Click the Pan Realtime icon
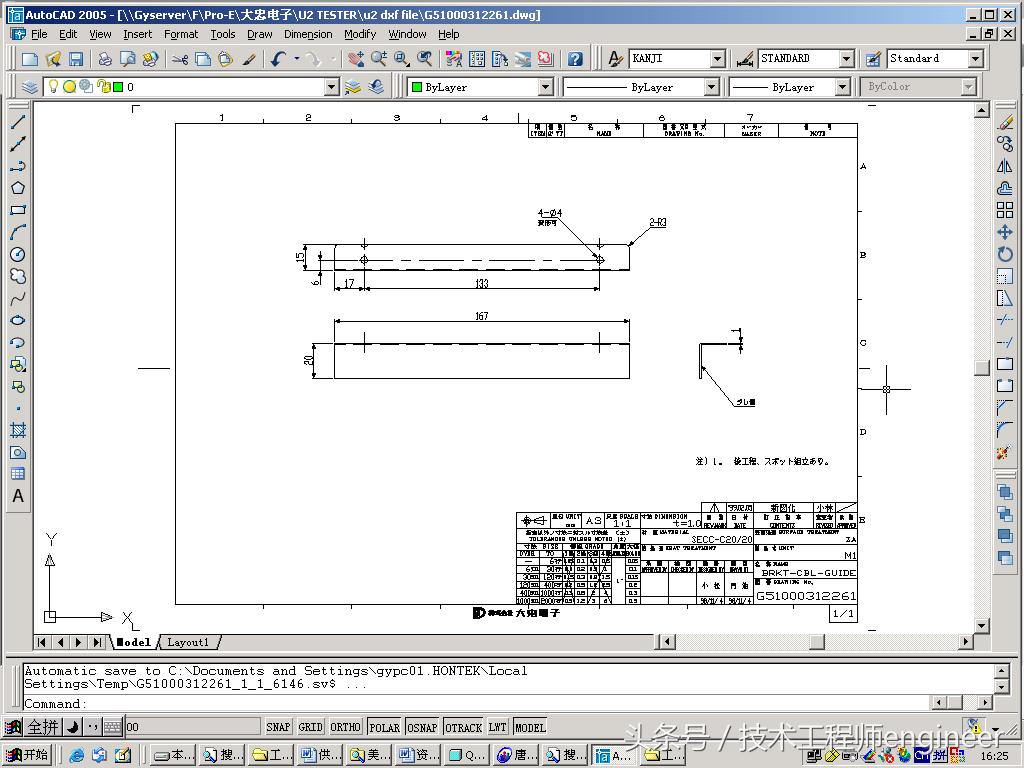Image resolution: width=1024 pixels, height=768 pixels. tap(355, 59)
